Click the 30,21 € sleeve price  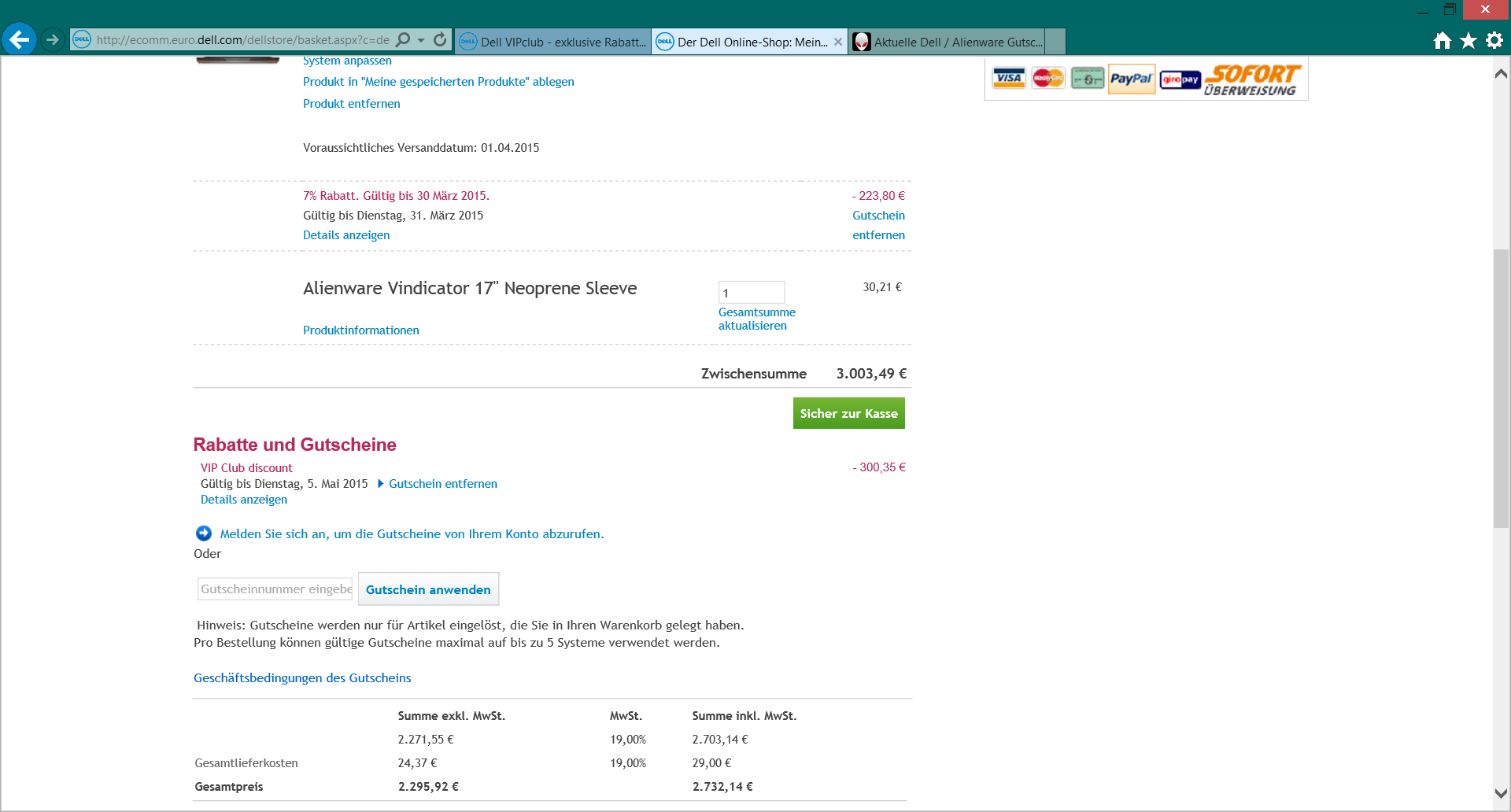tap(882, 287)
